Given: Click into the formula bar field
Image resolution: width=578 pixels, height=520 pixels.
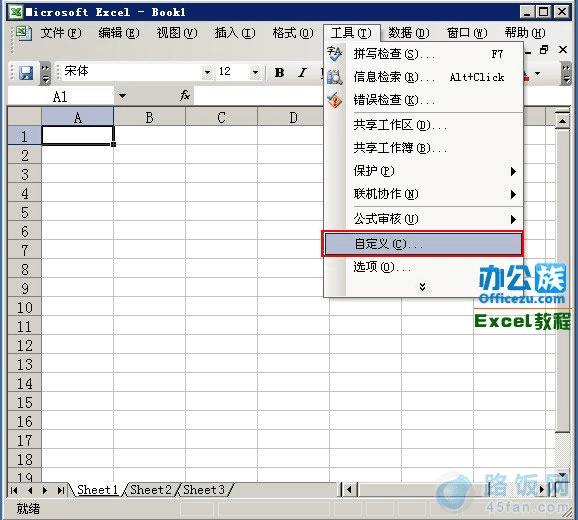Looking at the screenshot, I should (258, 97).
